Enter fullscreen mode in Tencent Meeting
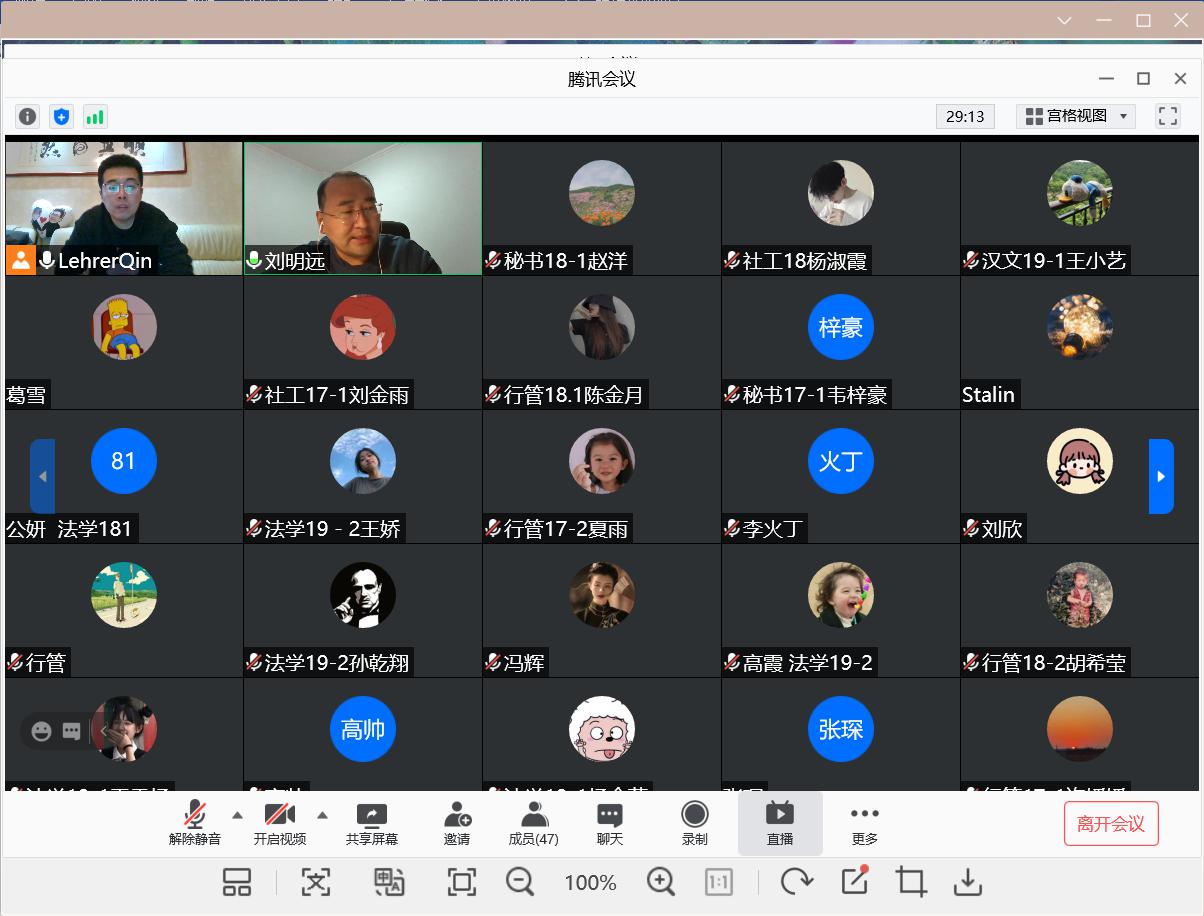The image size is (1204, 916). point(1167,116)
